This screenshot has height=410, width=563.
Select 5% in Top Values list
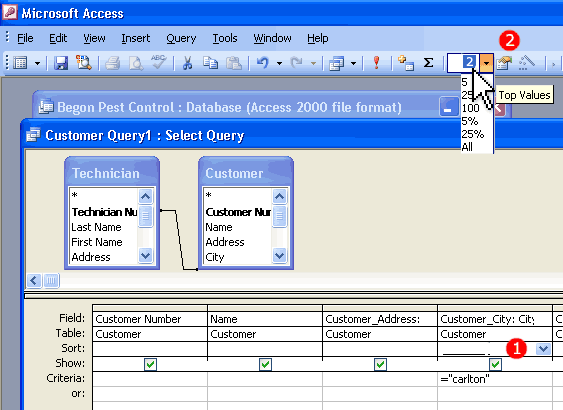pos(470,121)
